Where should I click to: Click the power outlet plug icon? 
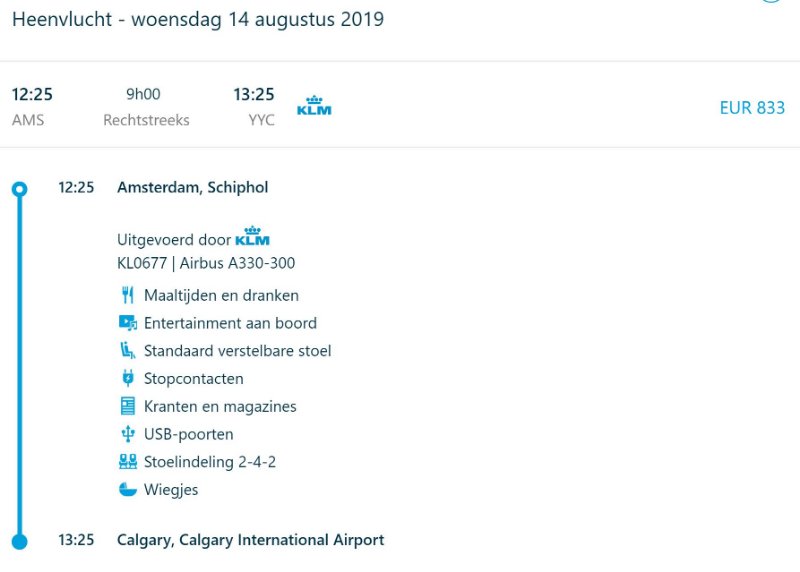(127, 379)
